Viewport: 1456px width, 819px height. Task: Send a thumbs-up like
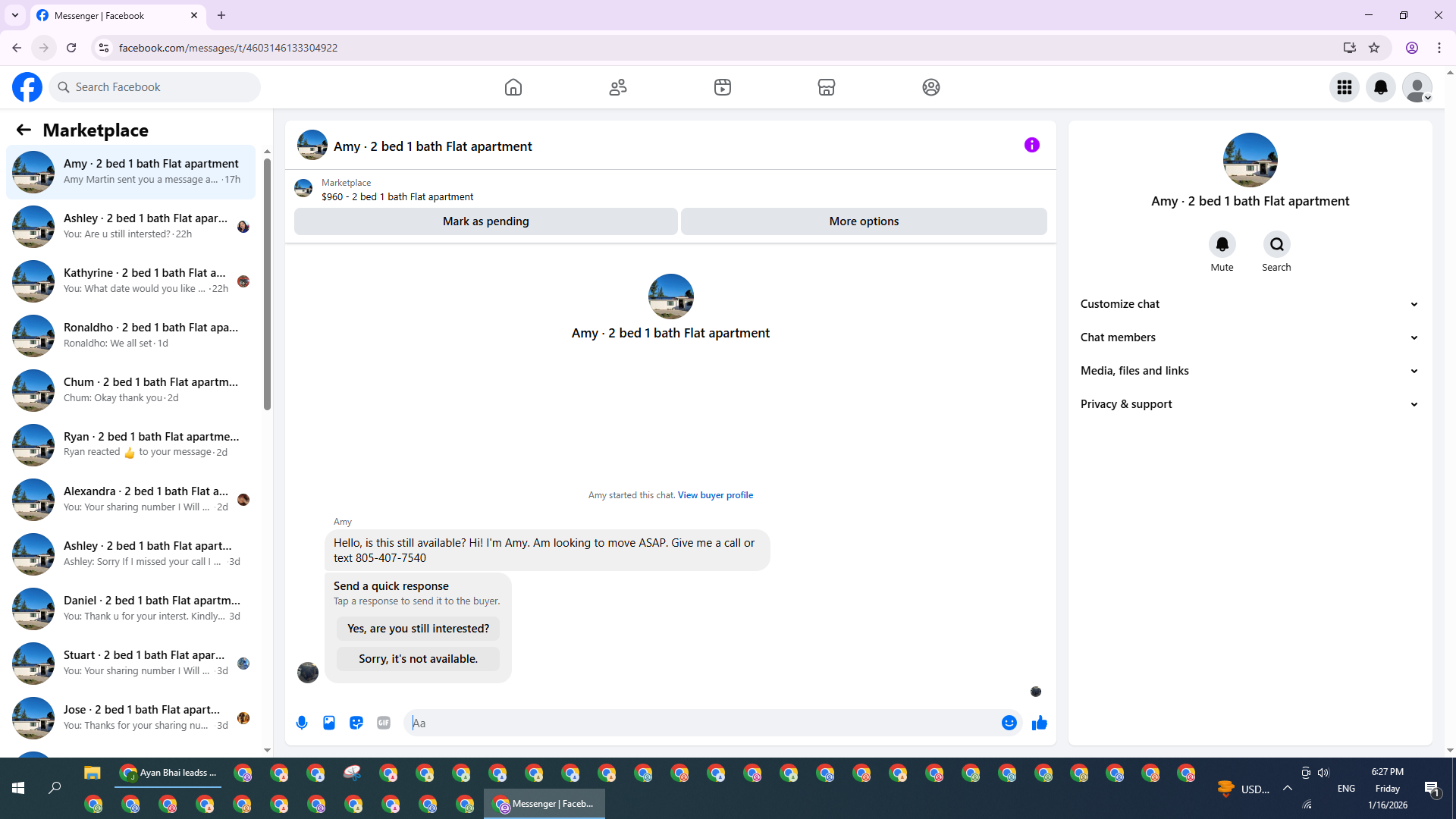tap(1040, 723)
